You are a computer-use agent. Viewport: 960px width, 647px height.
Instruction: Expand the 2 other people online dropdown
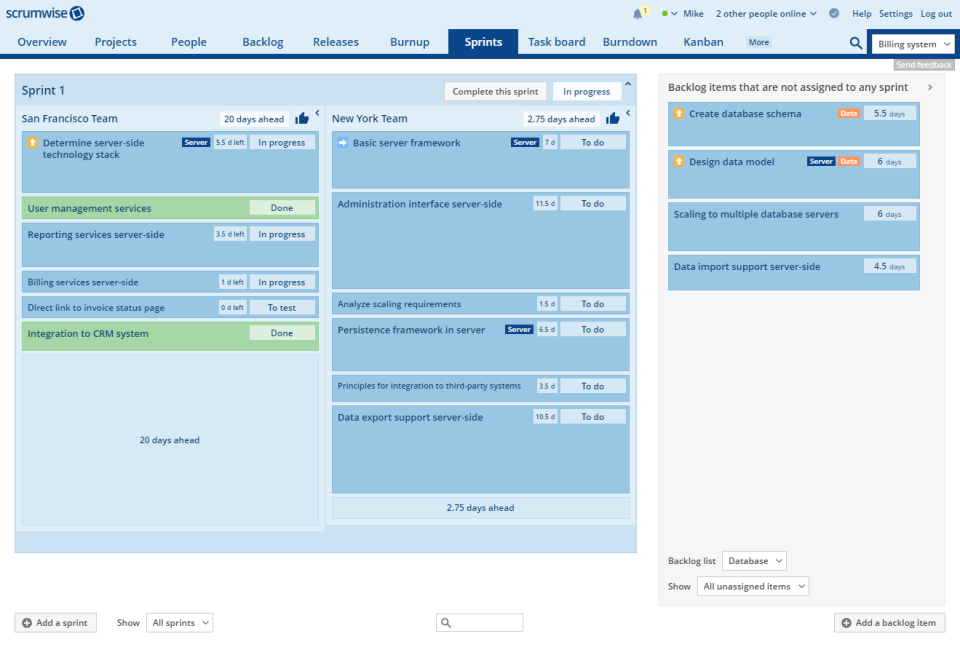coord(766,13)
